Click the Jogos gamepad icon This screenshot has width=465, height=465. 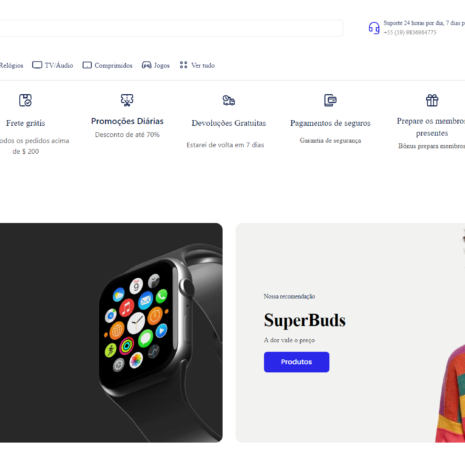coord(147,65)
